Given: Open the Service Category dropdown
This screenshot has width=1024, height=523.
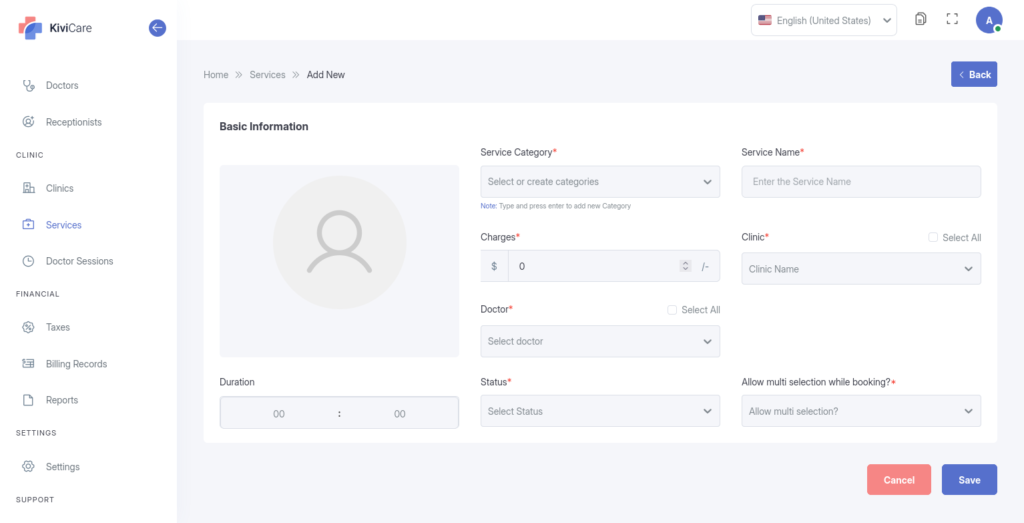Looking at the screenshot, I should (x=600, y=182).
